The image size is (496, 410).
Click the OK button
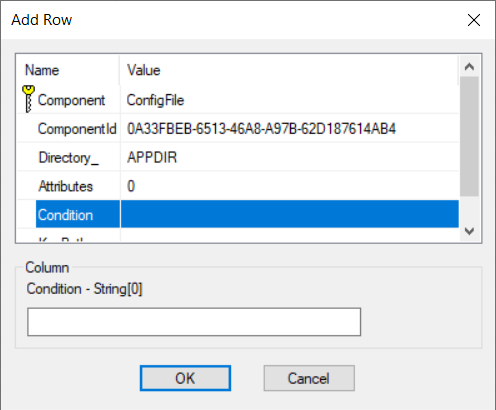[x=185, y=378]
